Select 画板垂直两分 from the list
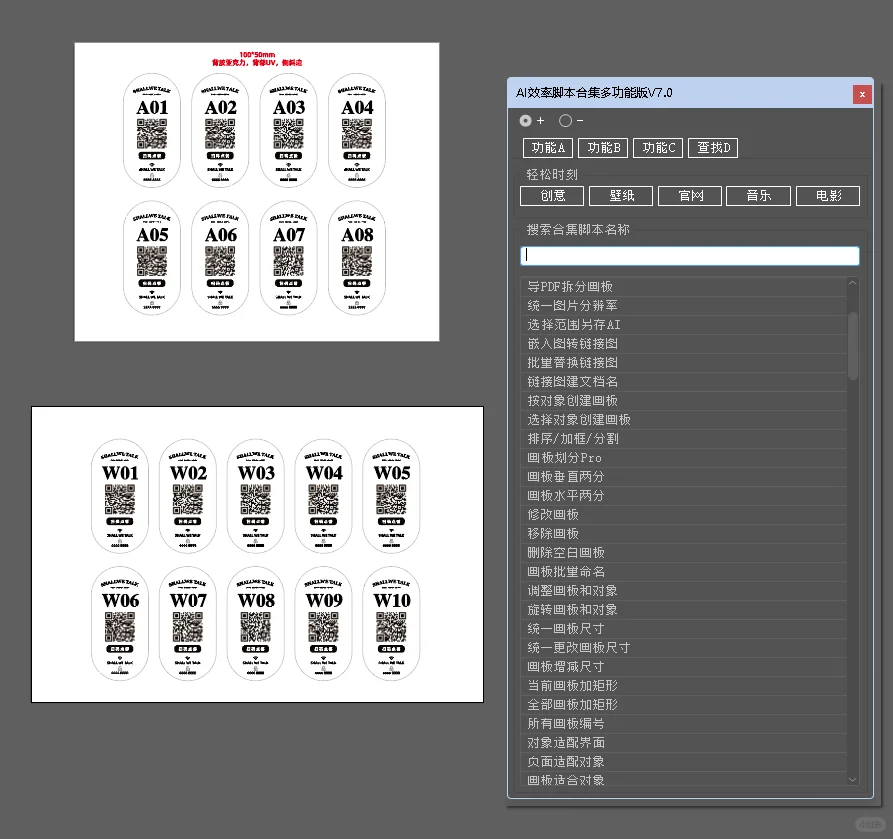Screen dimensions: 893x839 tap(563, 476)
